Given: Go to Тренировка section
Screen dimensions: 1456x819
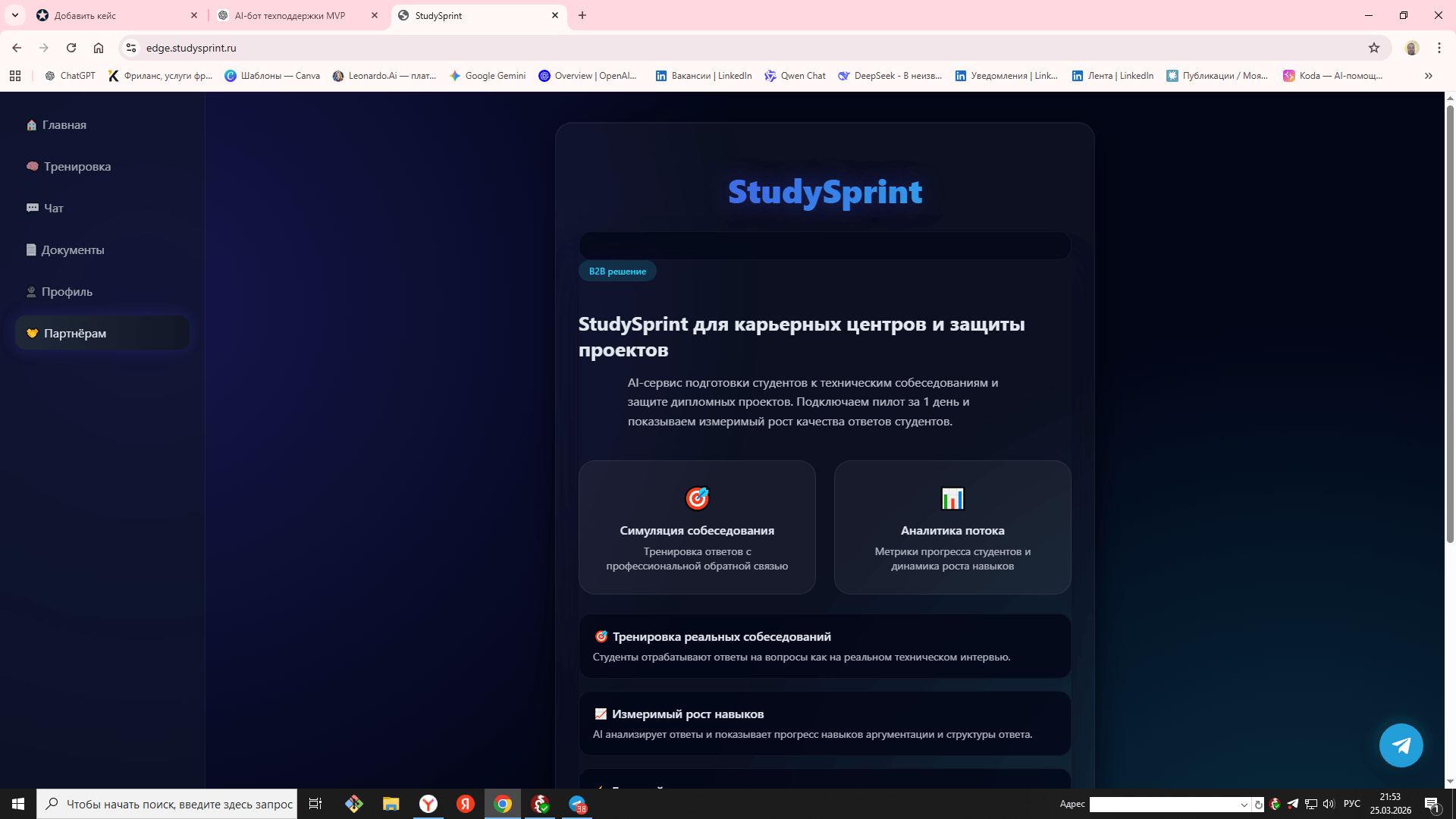Looking at the screenshot, I should coord(77,167).
